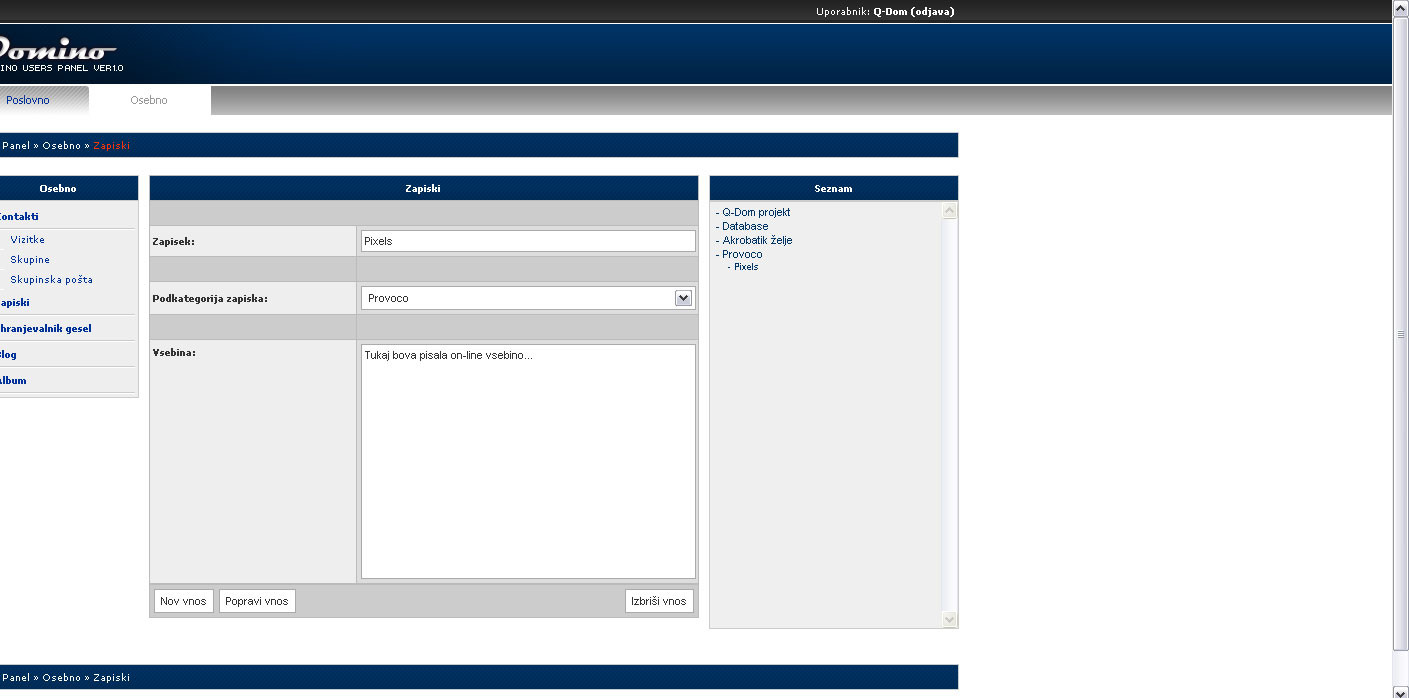Click inside the Vsebina text area
Viewport: 1409px width, 698px height.
527,461
